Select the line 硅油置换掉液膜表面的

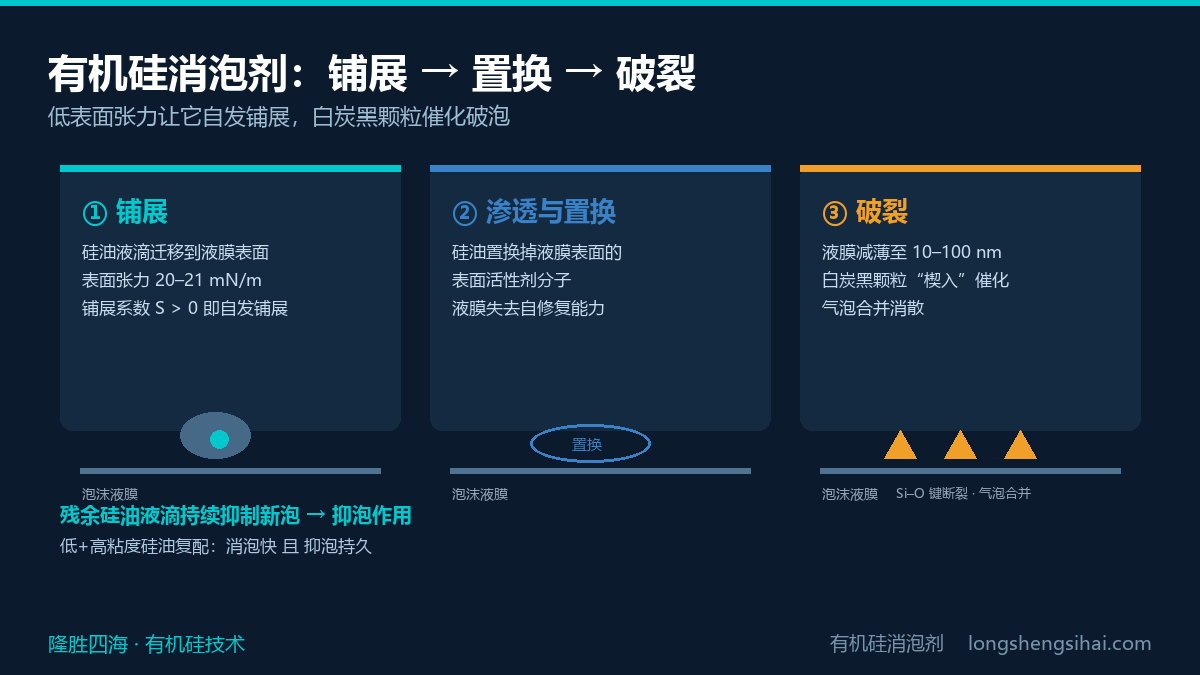click(537, 252)
